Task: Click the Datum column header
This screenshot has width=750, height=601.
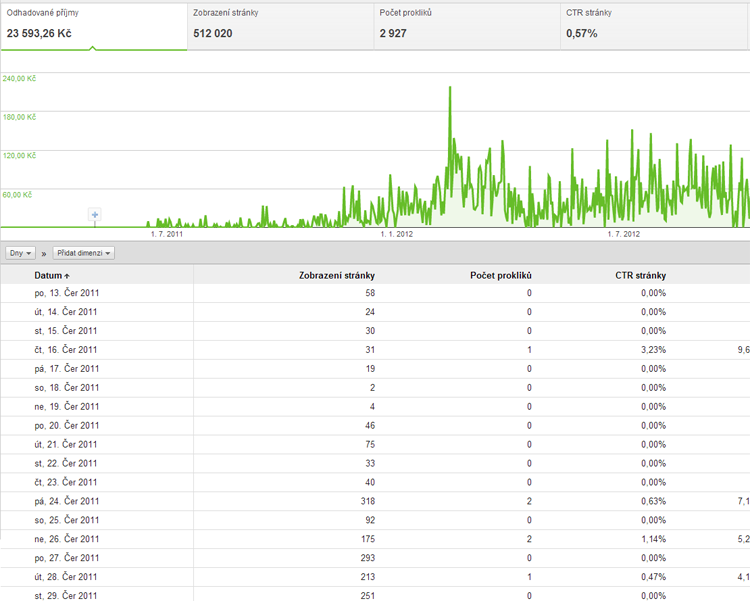Action: (x=48, y=276)
